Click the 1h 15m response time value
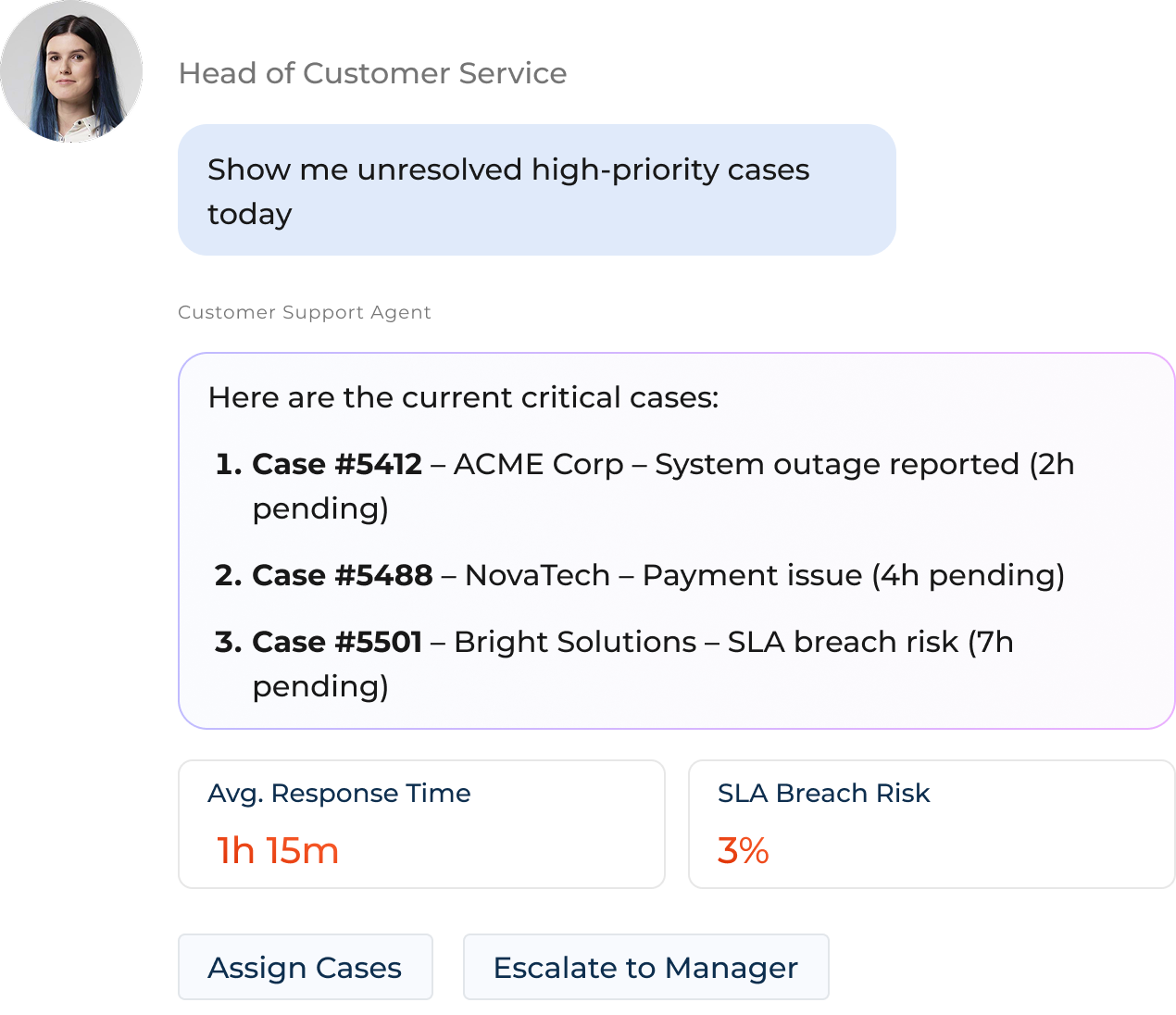 [x=277, y=850]
